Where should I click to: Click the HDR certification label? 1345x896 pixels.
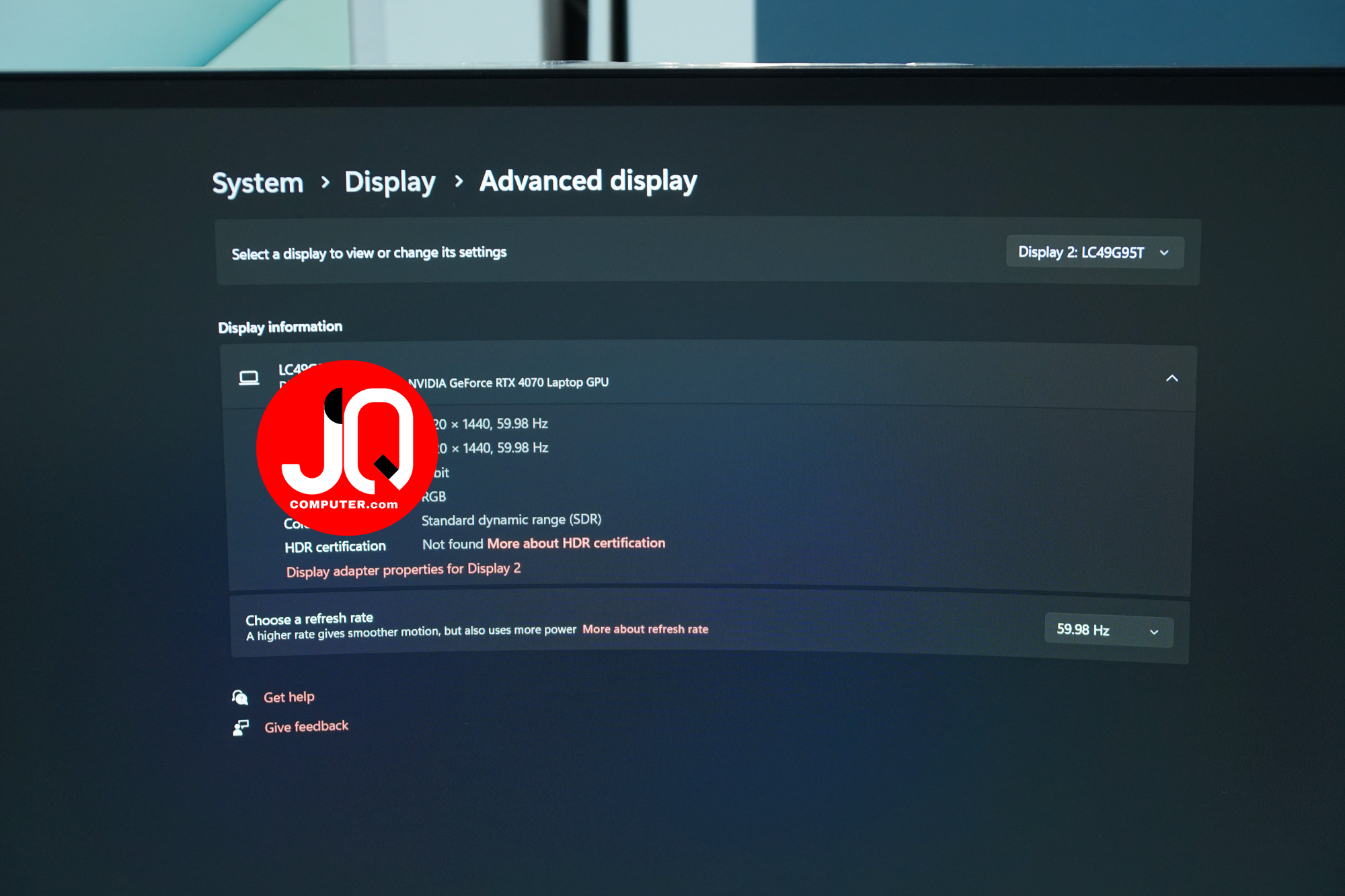pos(335,546)
